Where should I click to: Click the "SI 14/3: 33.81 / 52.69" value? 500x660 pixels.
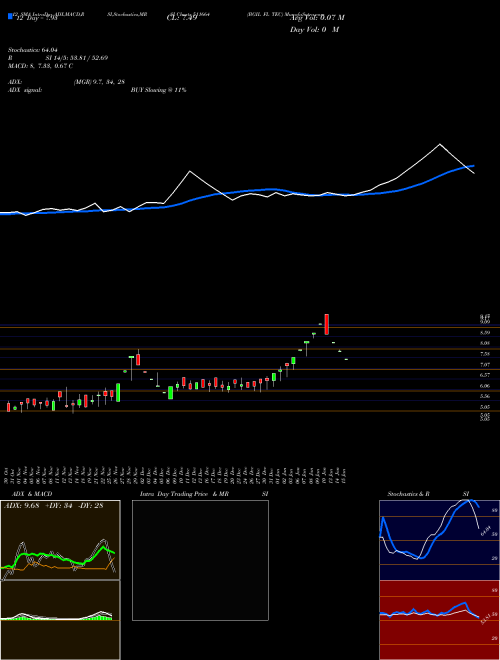click(x=77, y=58)
